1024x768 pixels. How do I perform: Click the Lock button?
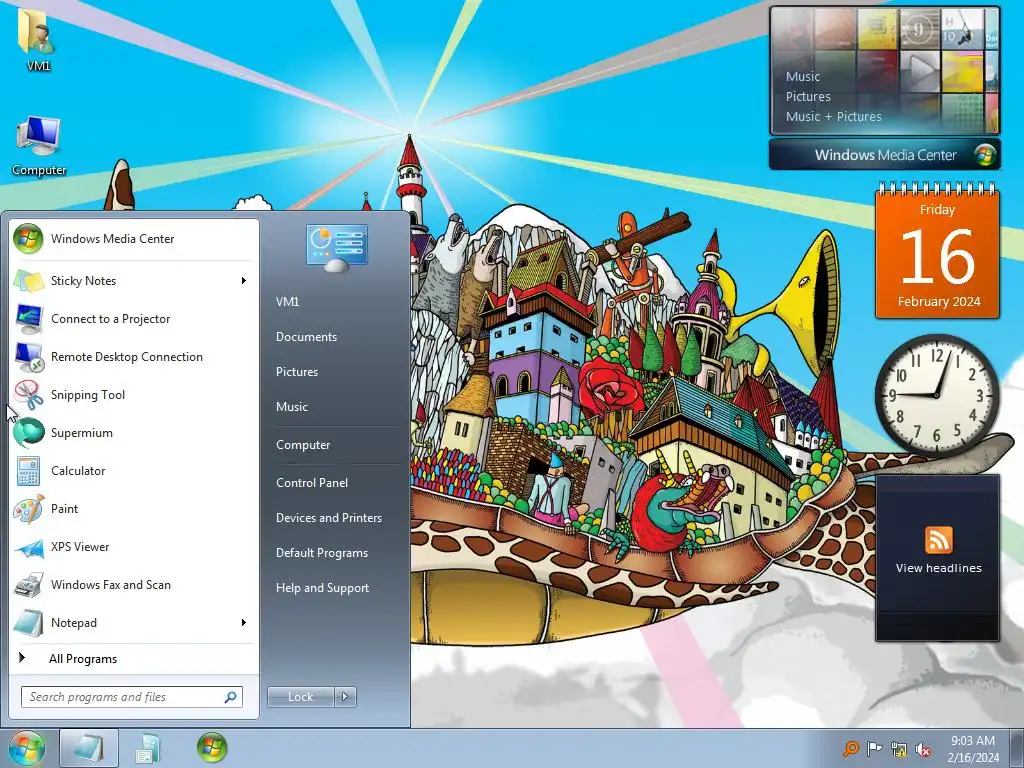(300, 697)
